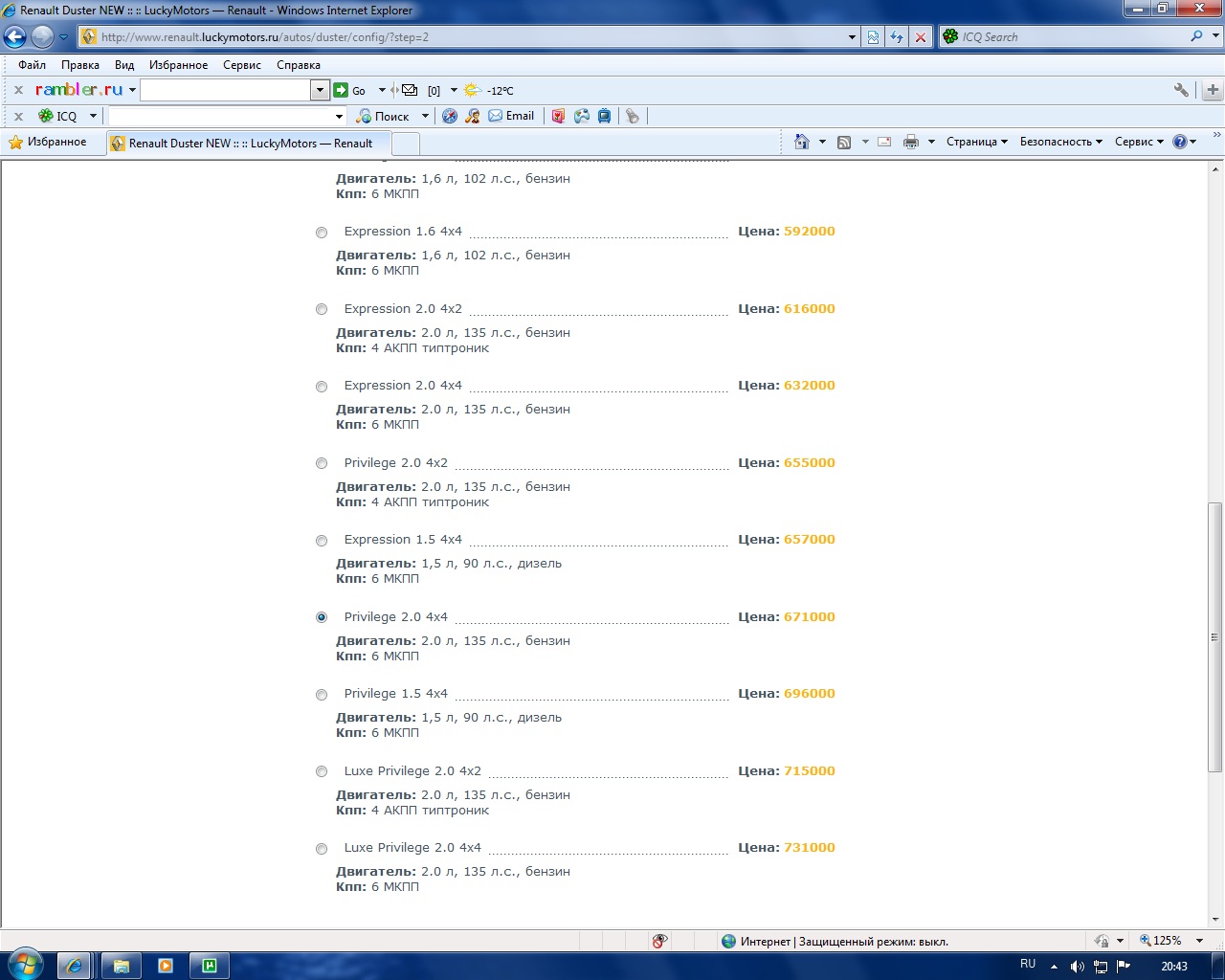Click the RSS feeds icon
The image size is (1225, 980).
844,142
